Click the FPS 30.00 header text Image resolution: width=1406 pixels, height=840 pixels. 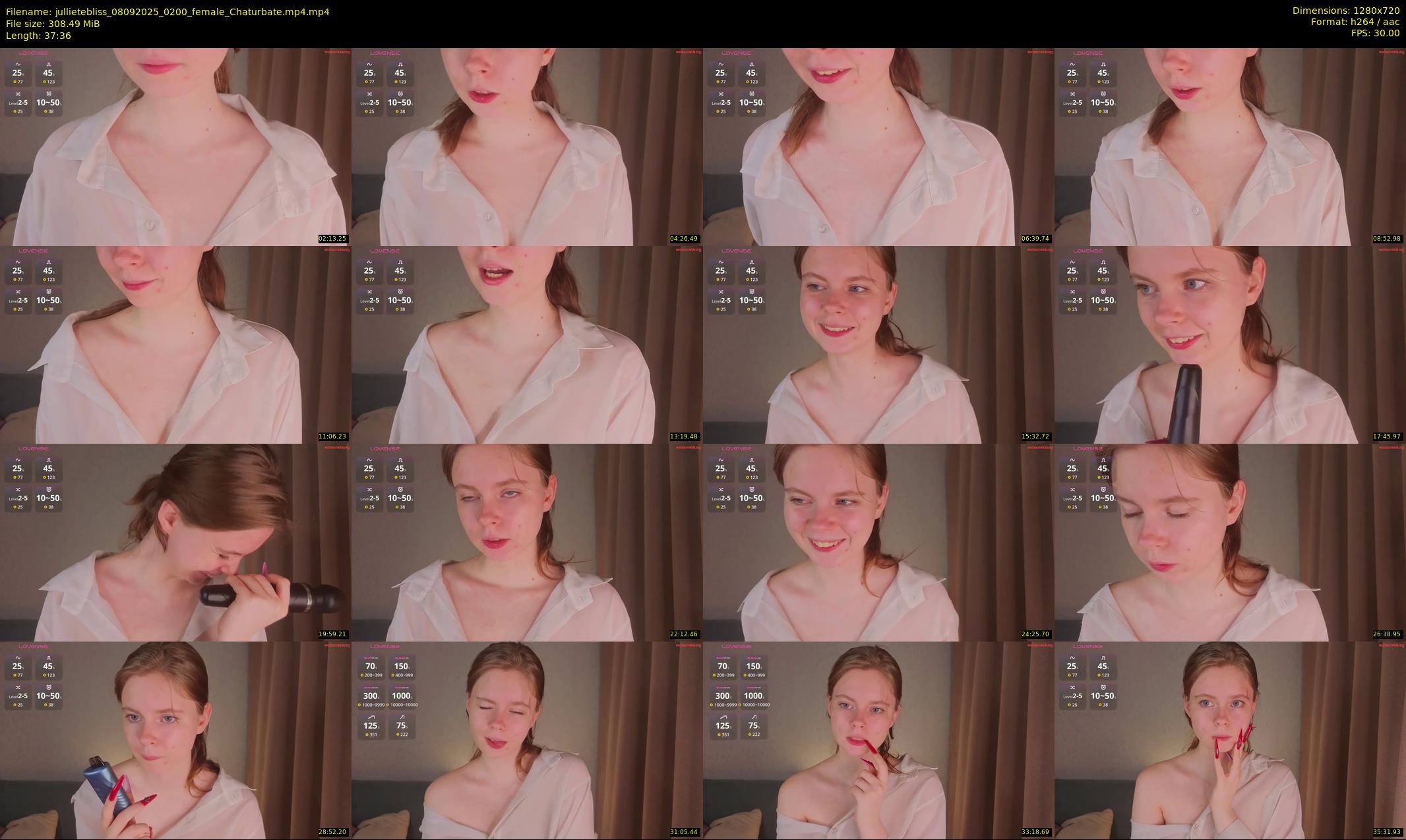coord(1375,33)
